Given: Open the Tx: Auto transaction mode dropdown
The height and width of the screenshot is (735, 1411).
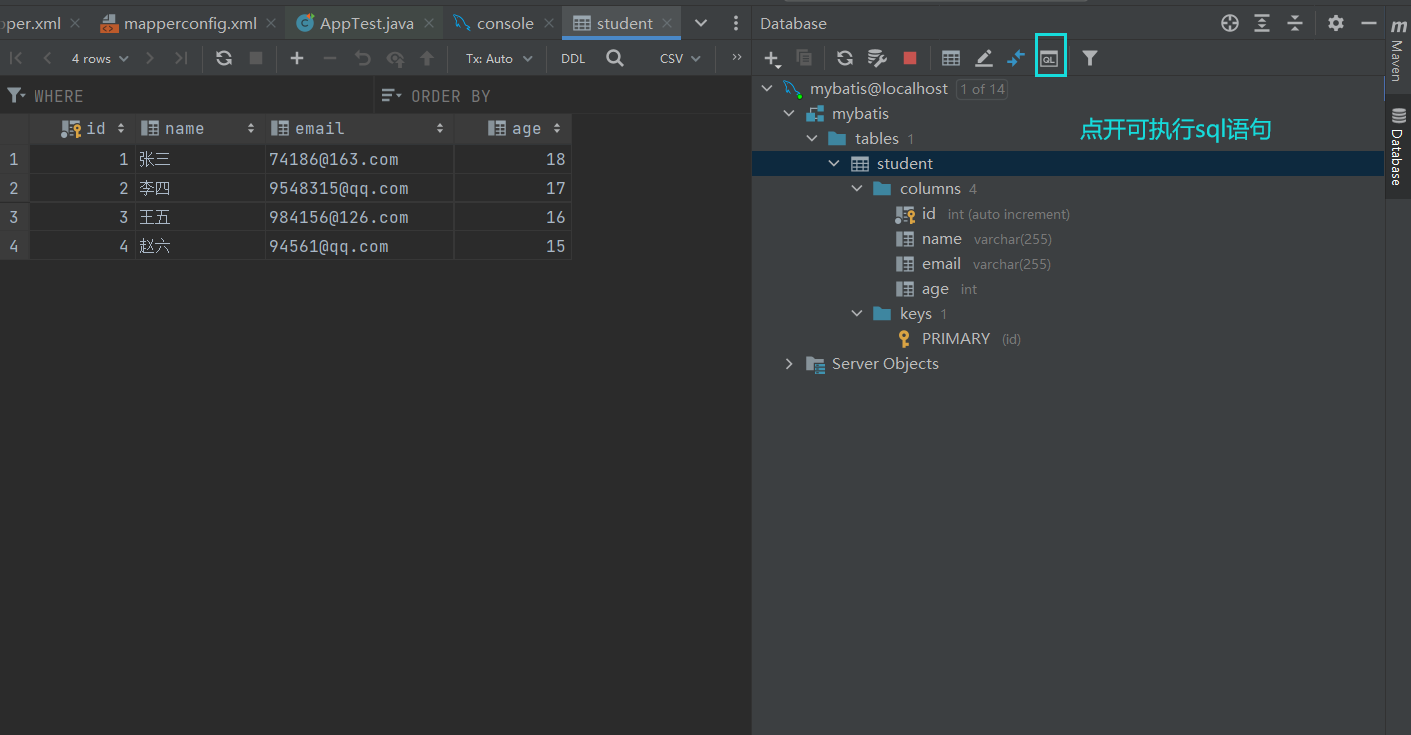Looking at the screenshot, I should pyautogui.click(x=499, y=58).
